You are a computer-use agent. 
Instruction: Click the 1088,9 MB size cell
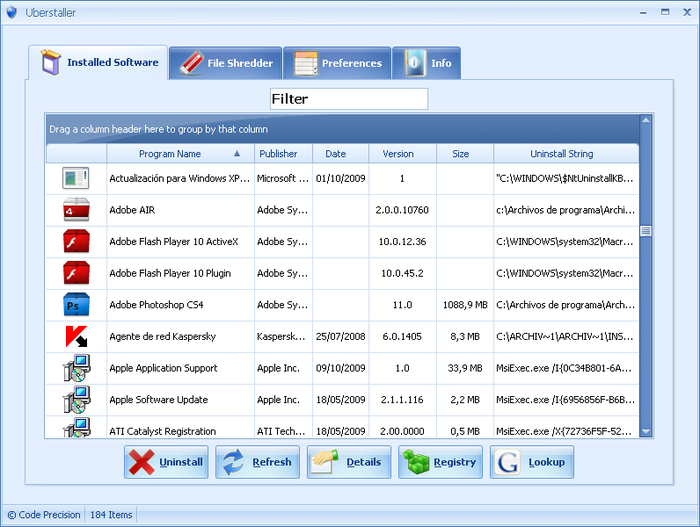coord(465,305)
